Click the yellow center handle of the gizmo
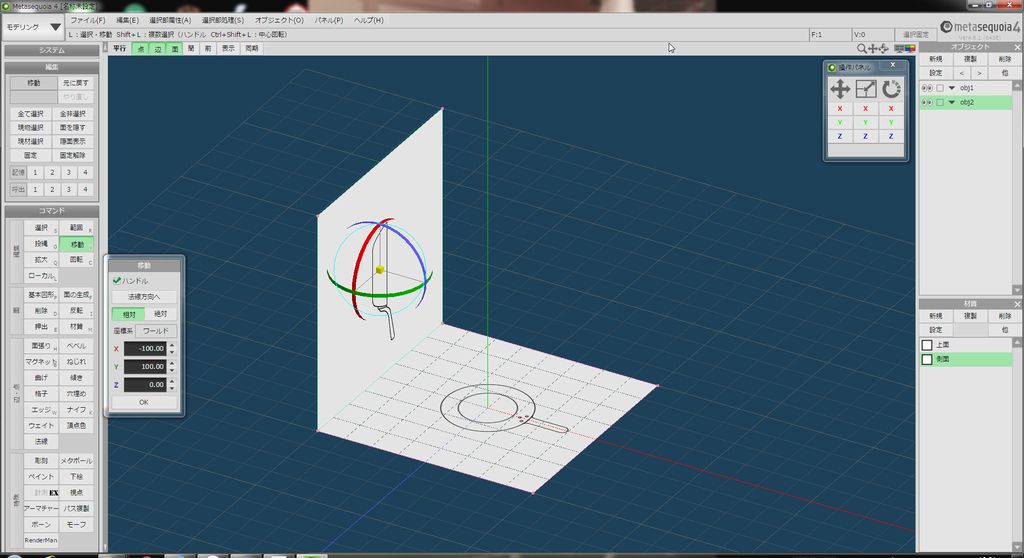1024x558 pixels. pyautogui.click(x=379, y=270)
